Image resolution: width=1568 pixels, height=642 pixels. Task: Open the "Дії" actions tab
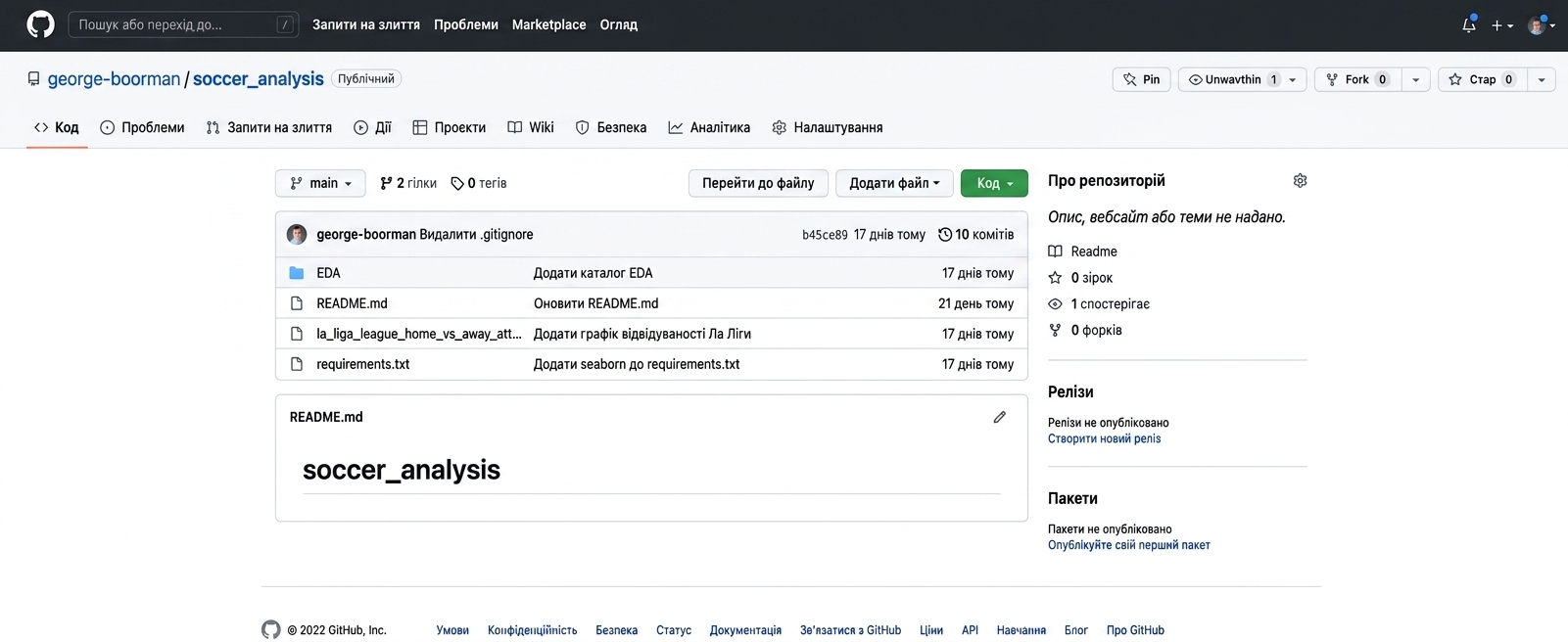click(x=372, y=127)
